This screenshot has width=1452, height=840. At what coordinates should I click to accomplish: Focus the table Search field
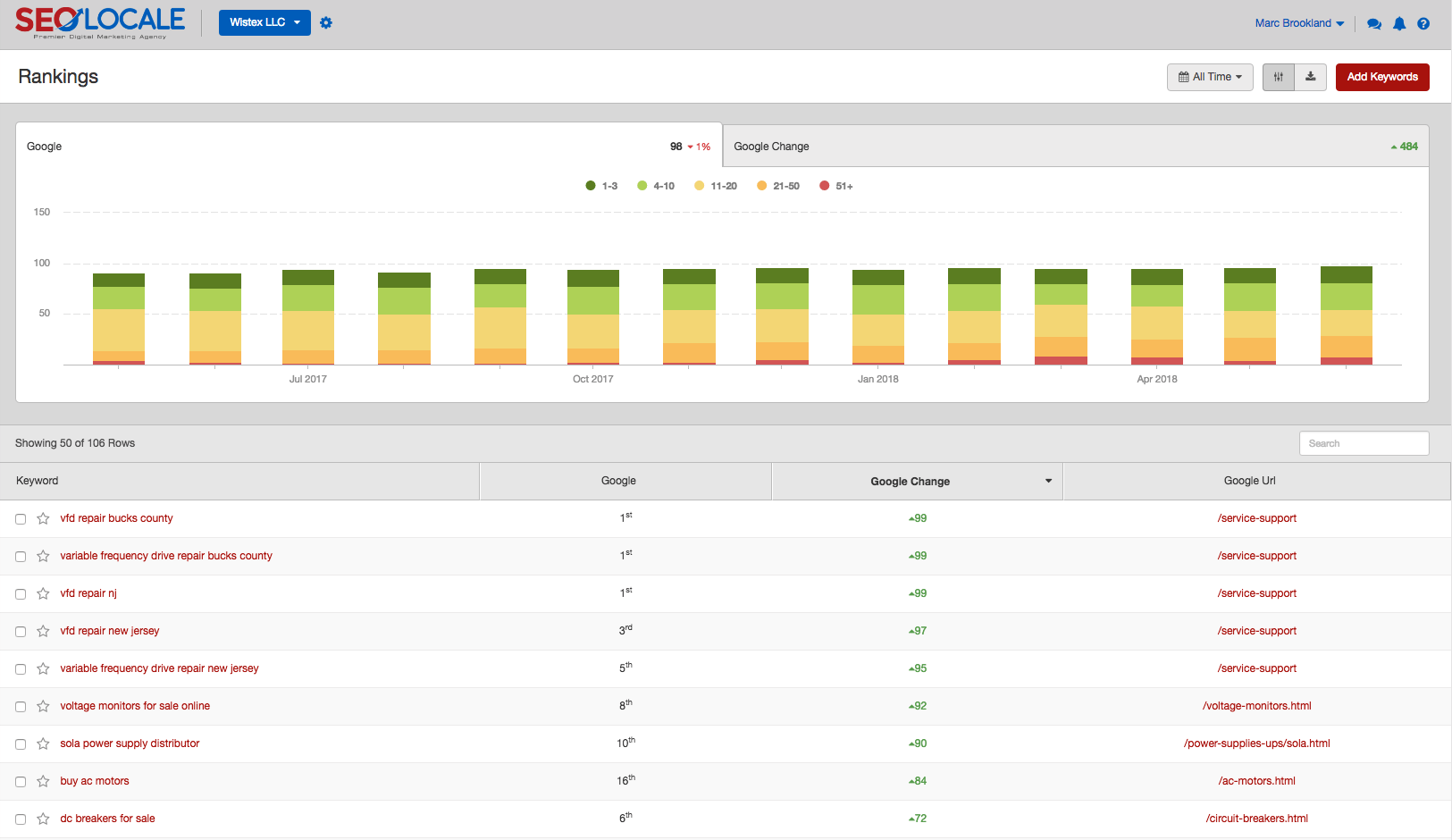pyautogui.click(x=1364, y=443)
